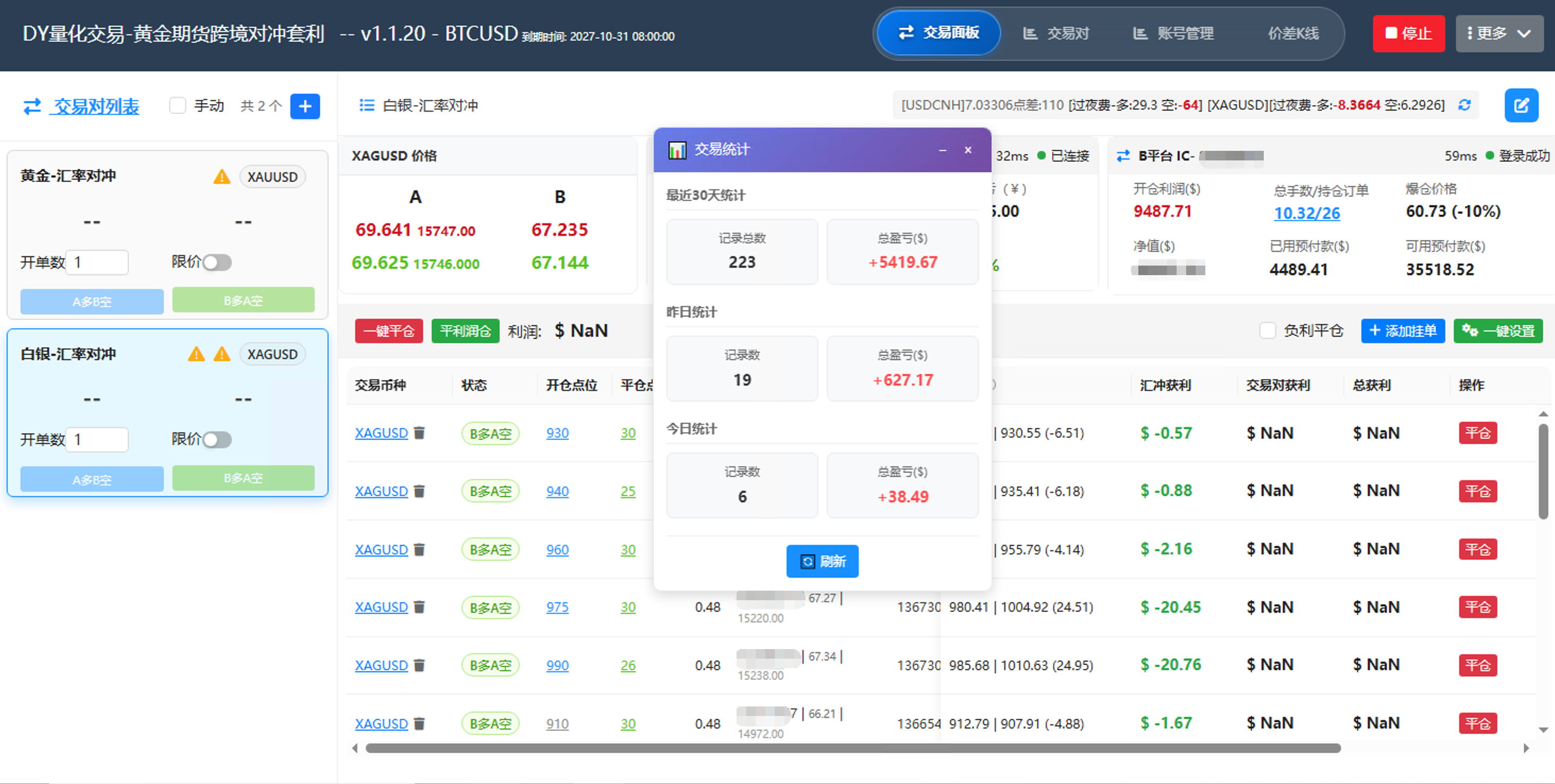
Task: Click the yellow warning icon on the 黄金-汇率对冲 card
Action: [x=222, y=177]
